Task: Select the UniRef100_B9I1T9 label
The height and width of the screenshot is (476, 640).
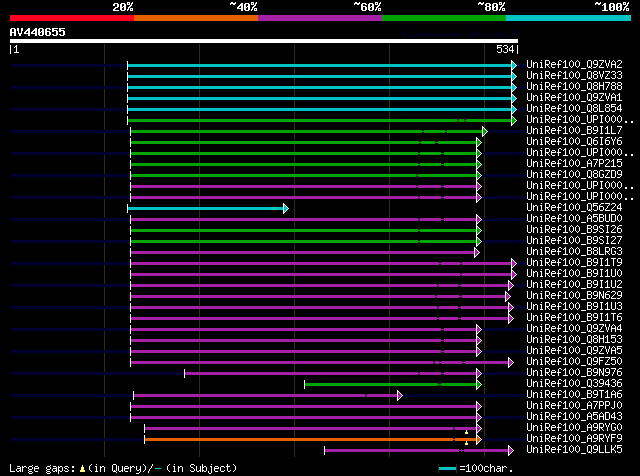Action: pos(574,263)
